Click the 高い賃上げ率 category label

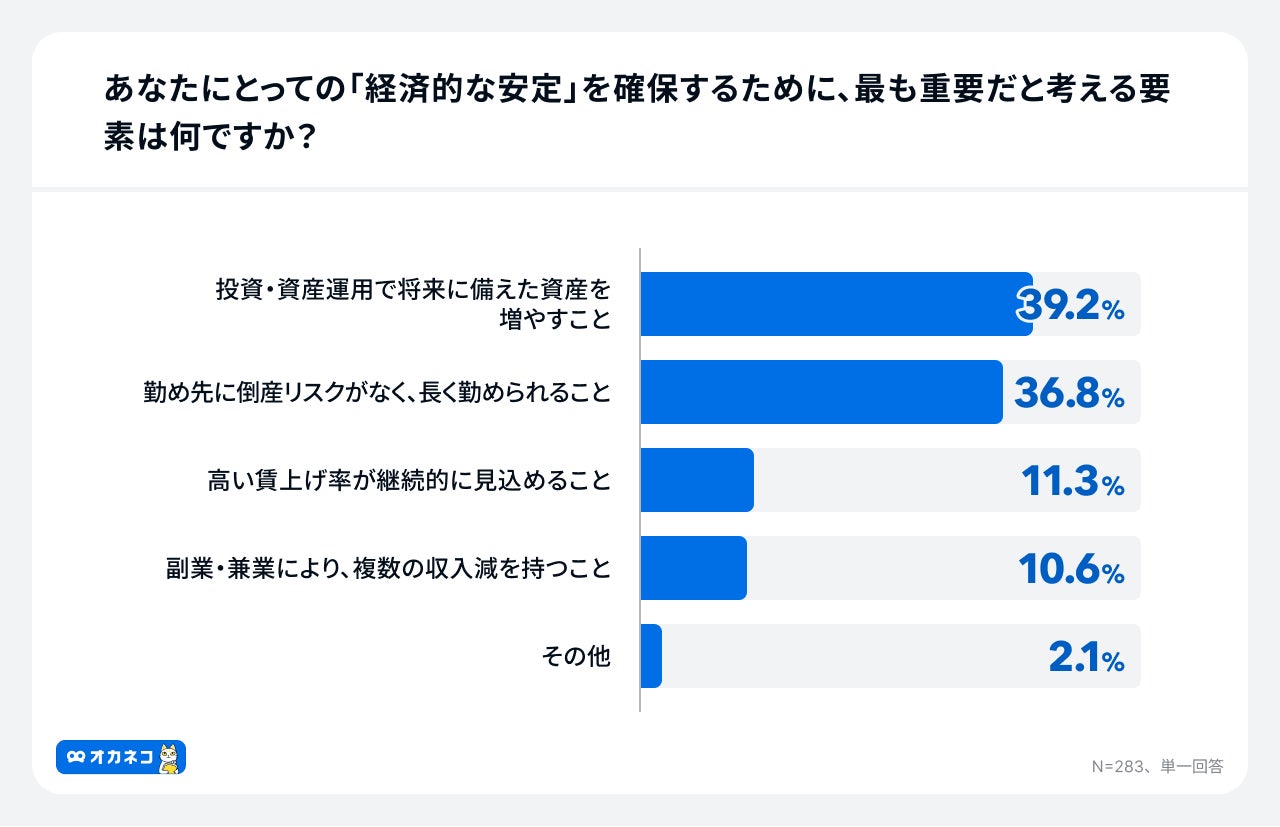[409, 480]
